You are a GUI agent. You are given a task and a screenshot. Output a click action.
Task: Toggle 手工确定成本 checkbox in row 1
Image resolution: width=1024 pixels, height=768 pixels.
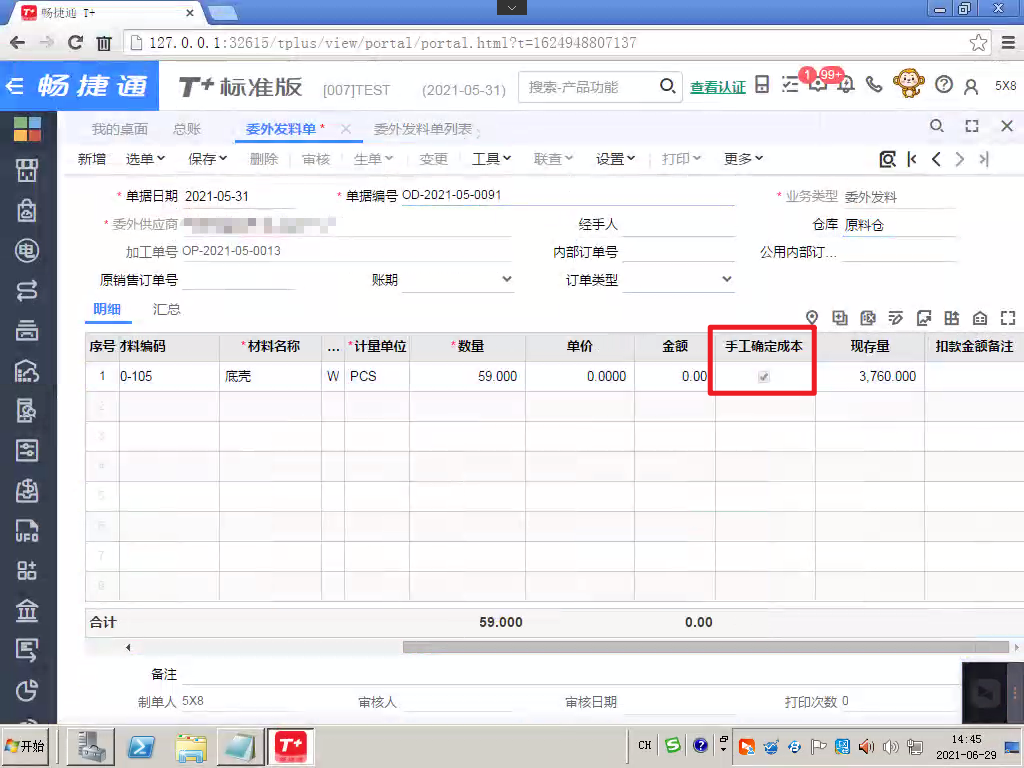pos(763,377)
